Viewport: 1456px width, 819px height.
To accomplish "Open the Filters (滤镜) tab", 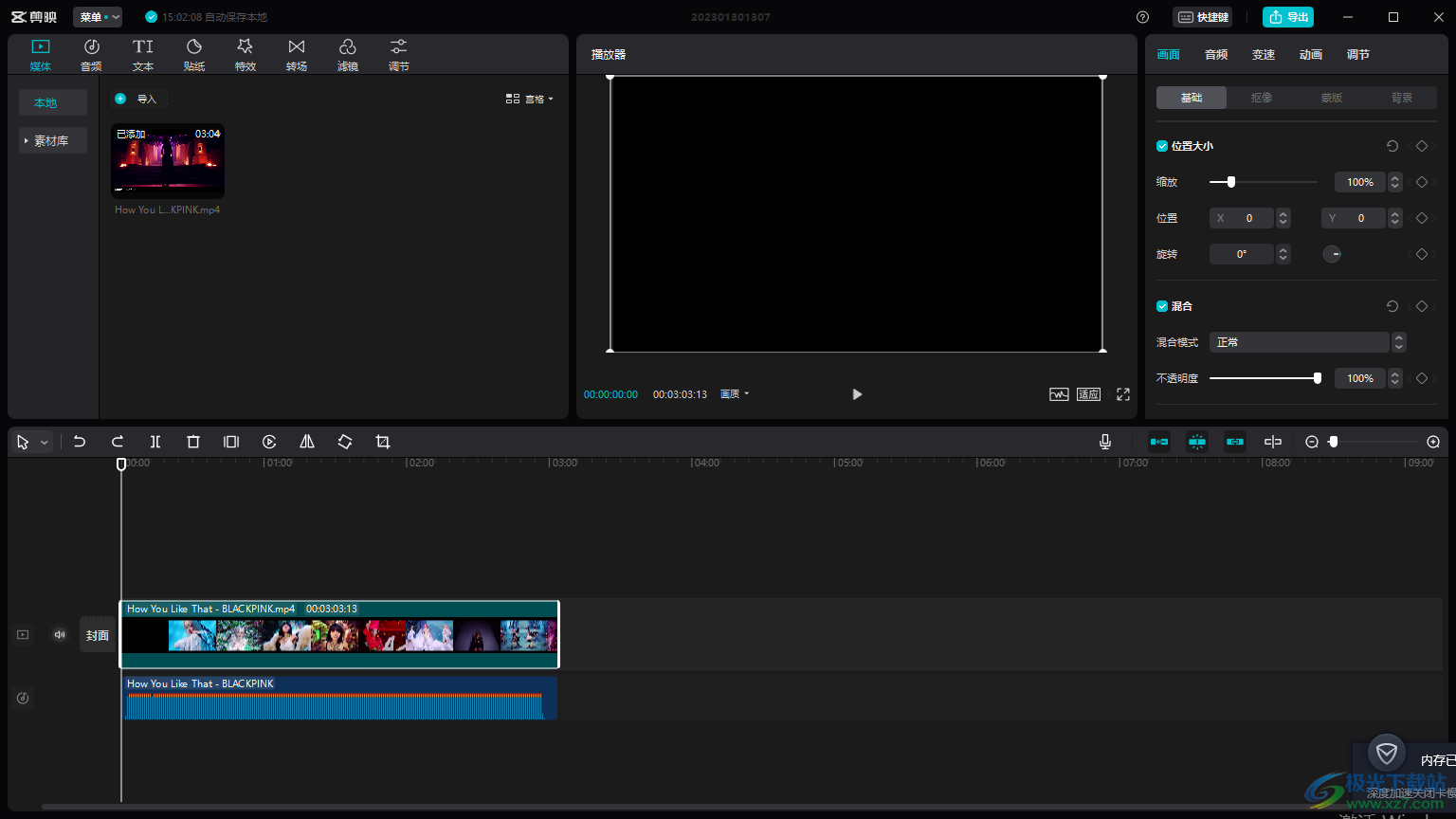I will coord(348,55).
